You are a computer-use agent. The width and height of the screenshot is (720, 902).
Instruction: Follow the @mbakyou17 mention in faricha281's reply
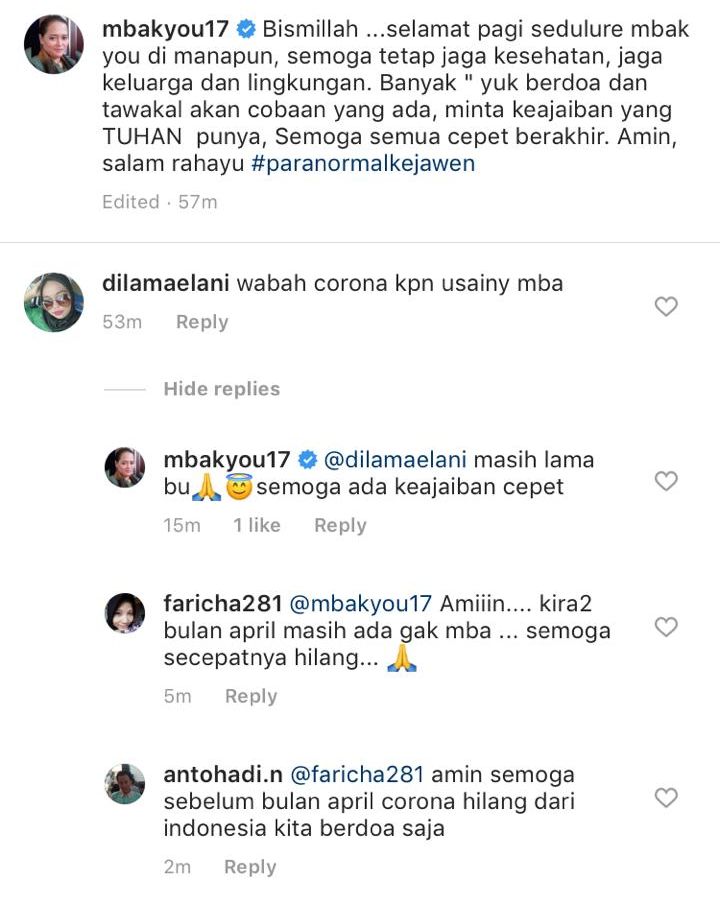[360, 603]
